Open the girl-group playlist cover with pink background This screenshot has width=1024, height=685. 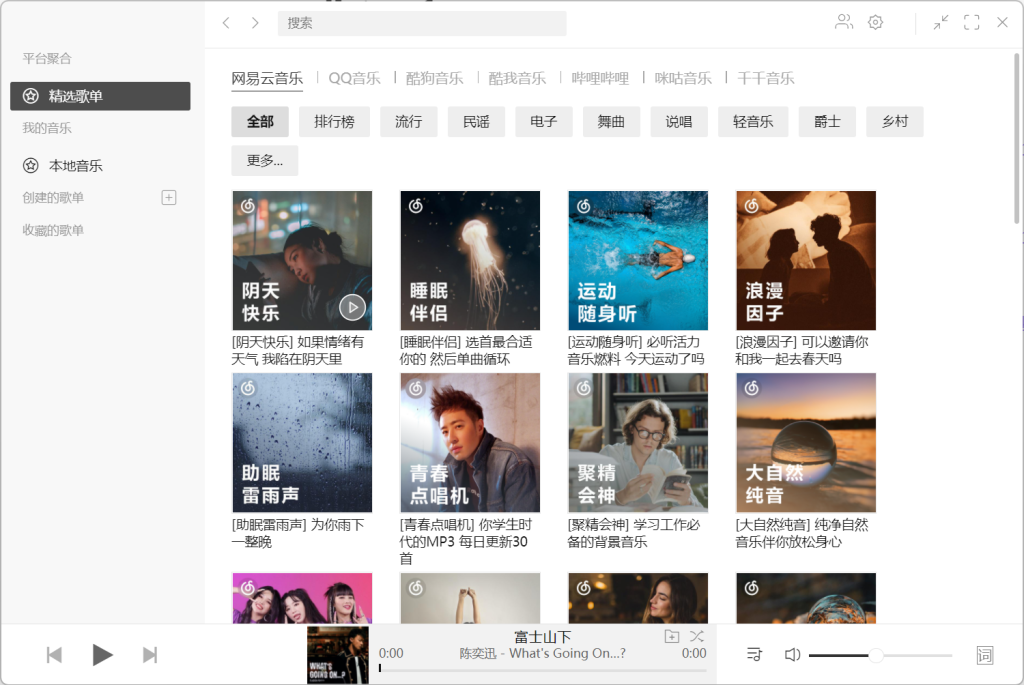point(302,598)
